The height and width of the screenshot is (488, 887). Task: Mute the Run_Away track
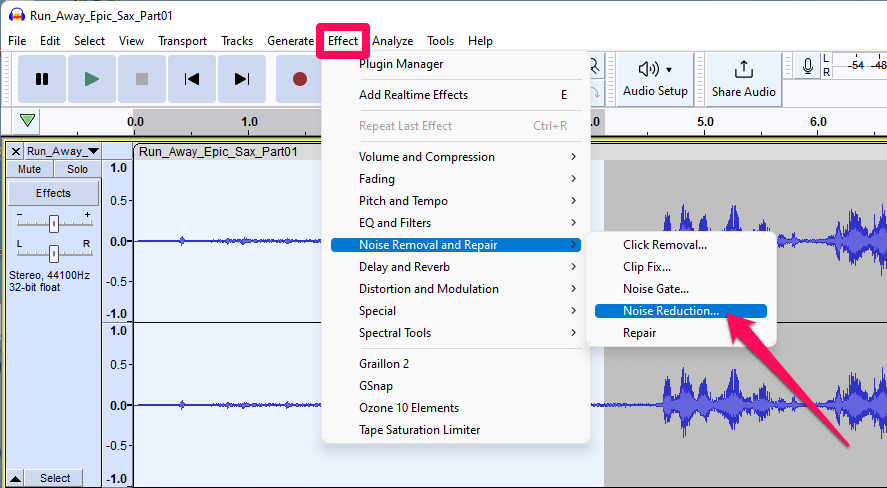[29, 169]
